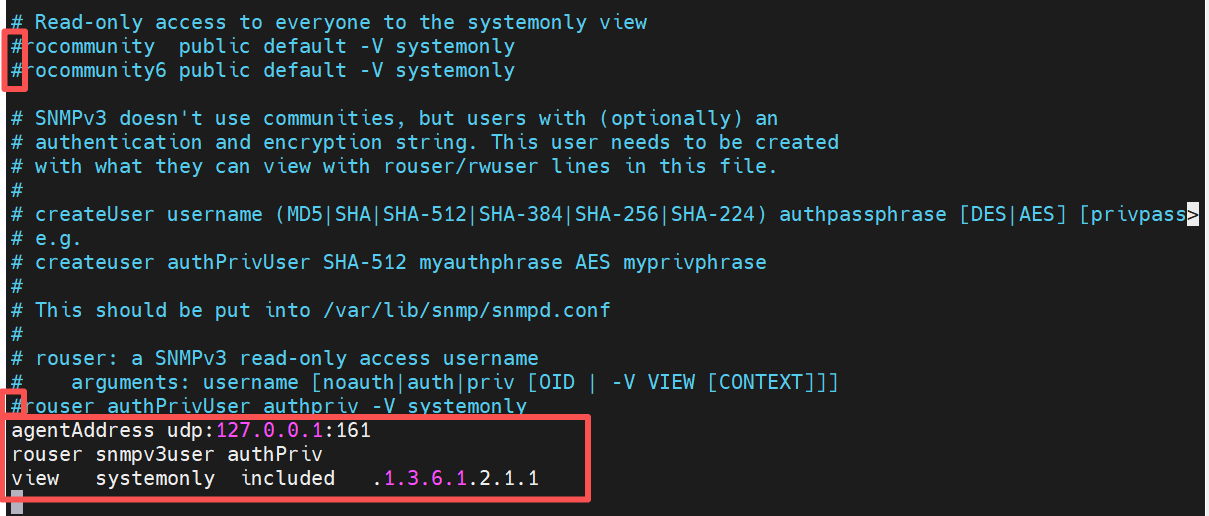
Task: Click the /var/lib/snmp/snmpd.conf path
Action: 466,310
